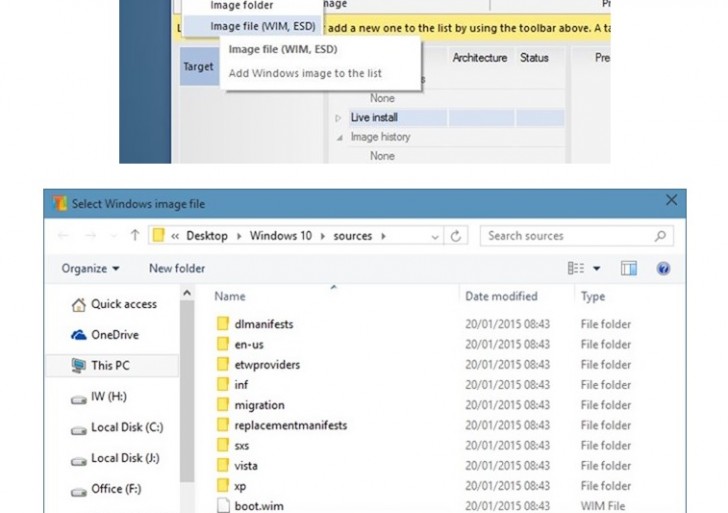728x513 pixels.
Task: Sort files by Date modified column
Action: [x=500, y=296]
